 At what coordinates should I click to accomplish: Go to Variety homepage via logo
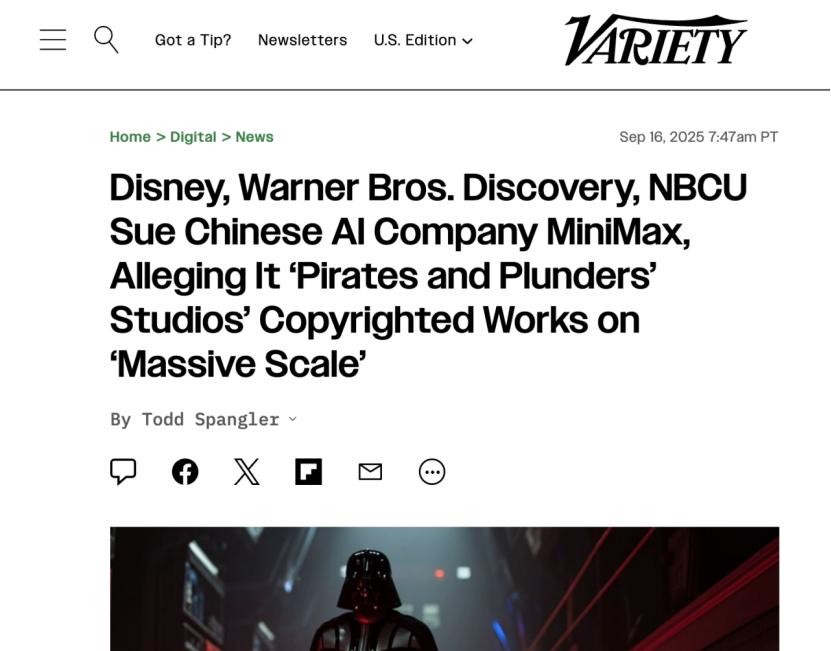[x=656, y=40]
